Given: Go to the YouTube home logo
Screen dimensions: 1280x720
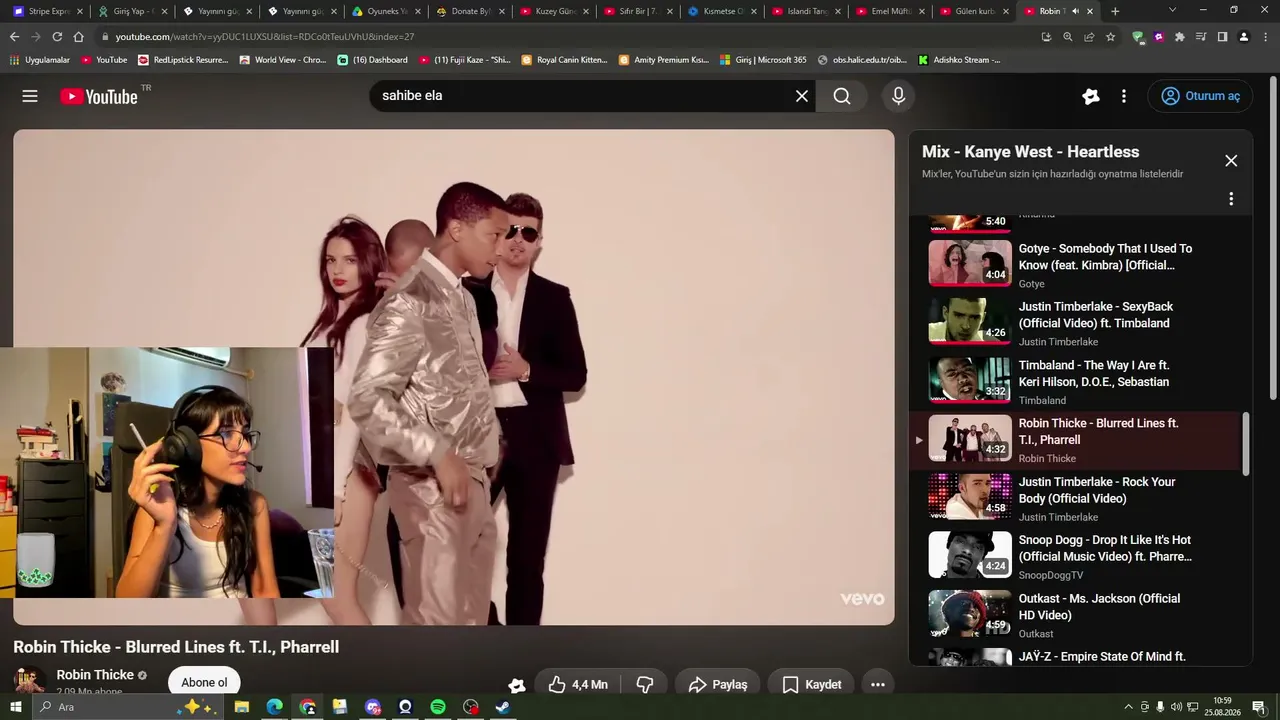Looking at the screenshot, I should pyautogui.click(x=99, y=96).
